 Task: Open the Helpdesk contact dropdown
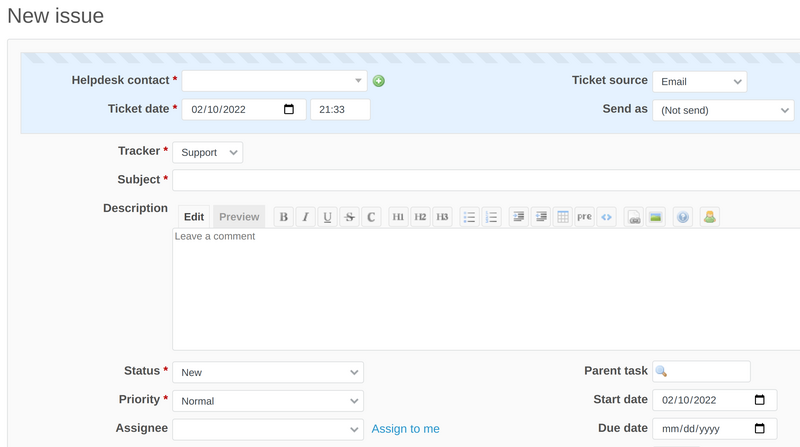click(274, 81)
